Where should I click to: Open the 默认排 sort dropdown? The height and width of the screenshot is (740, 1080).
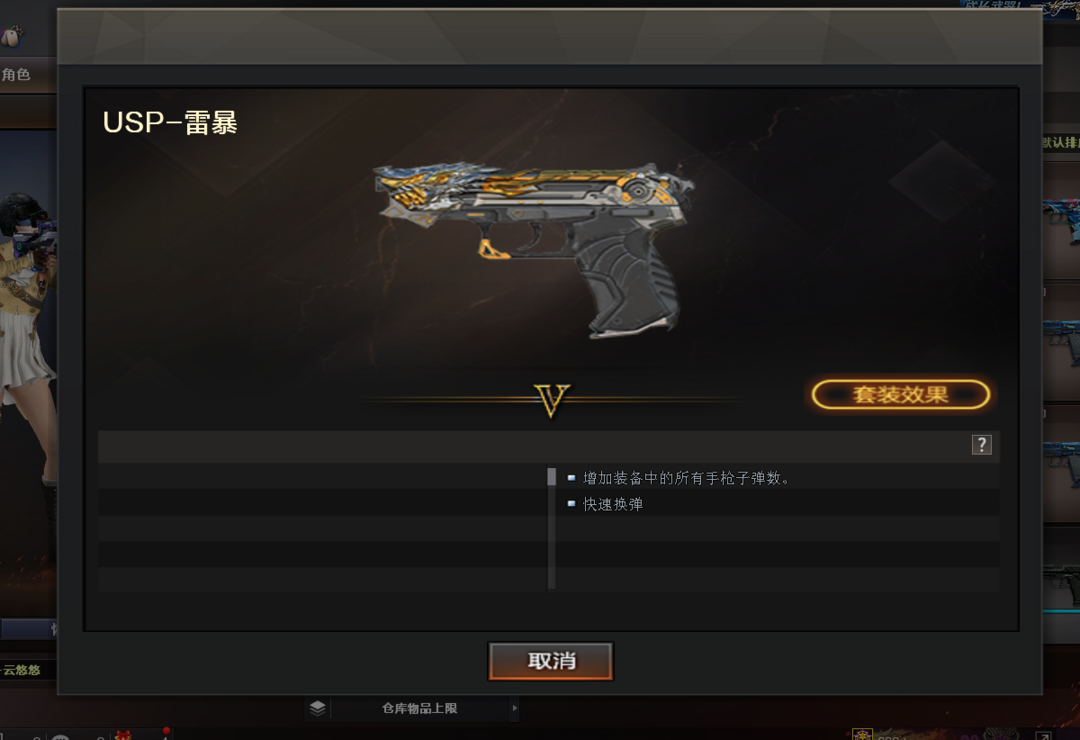point(1061,143)
